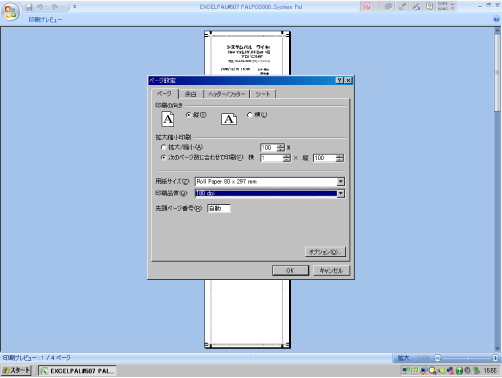Click the grey IME speech bubble icon
This screenshot has height=378, width=502.
[388, 6]
